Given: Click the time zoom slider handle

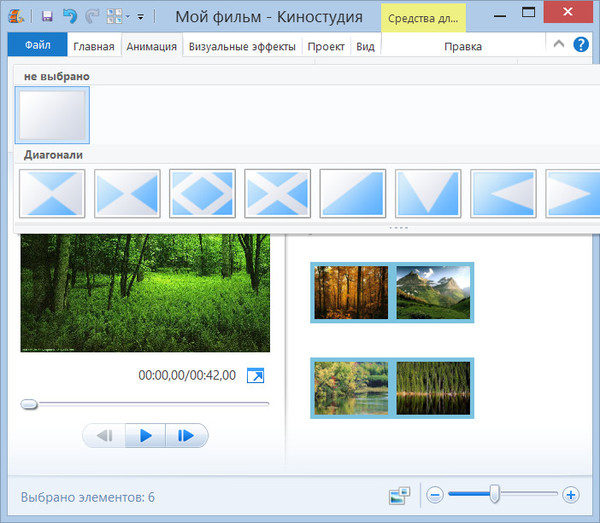Looking at the screenshot, I should point(494,494).
